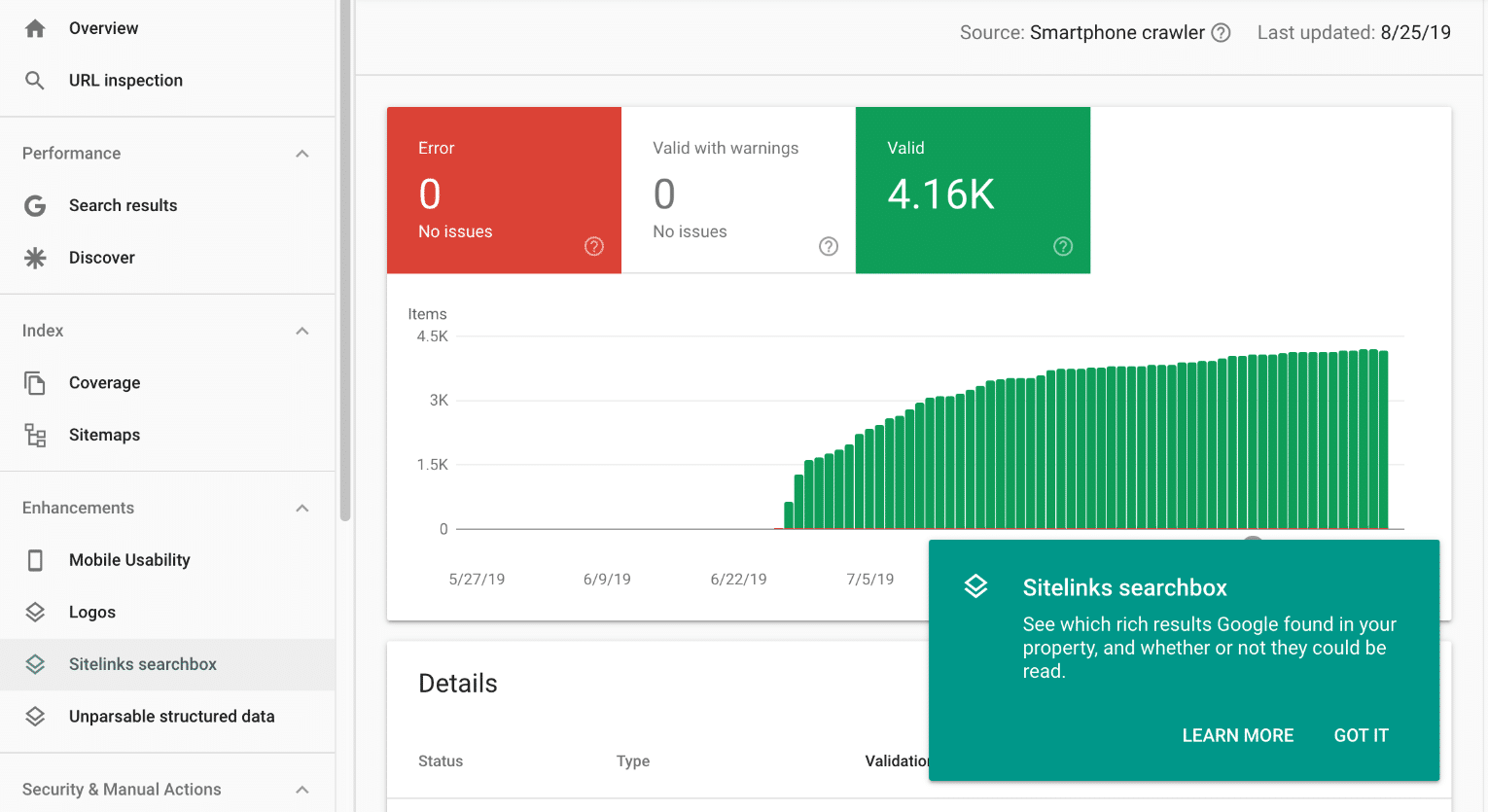Open Unparsable structured data report
The image size is (1488, 812).
[x=170, y=716]
